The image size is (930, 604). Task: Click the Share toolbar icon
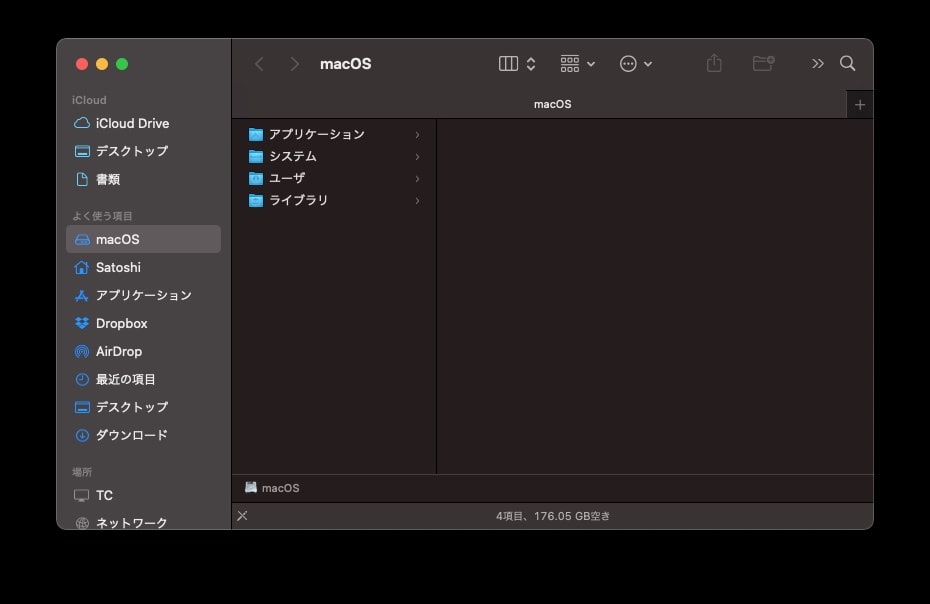714,64
